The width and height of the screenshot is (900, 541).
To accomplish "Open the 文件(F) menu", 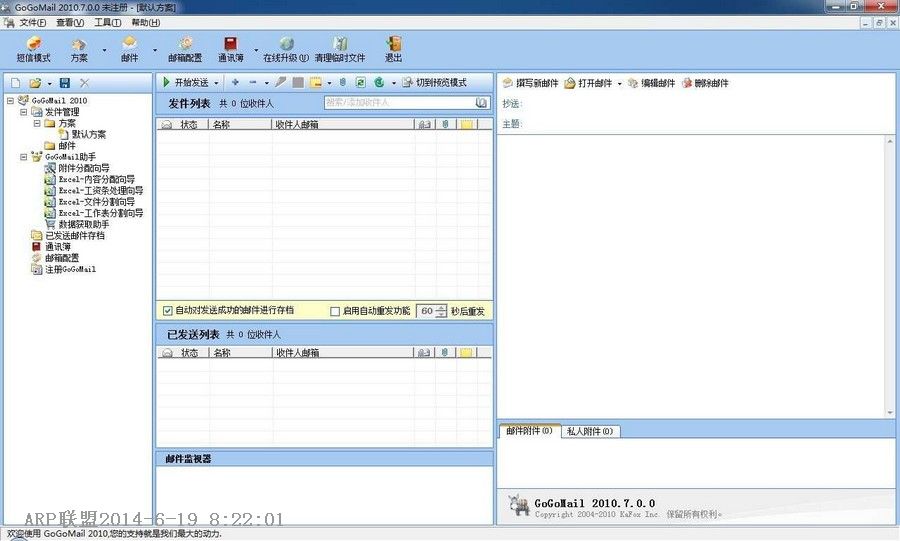I will (x=32, y=22).
